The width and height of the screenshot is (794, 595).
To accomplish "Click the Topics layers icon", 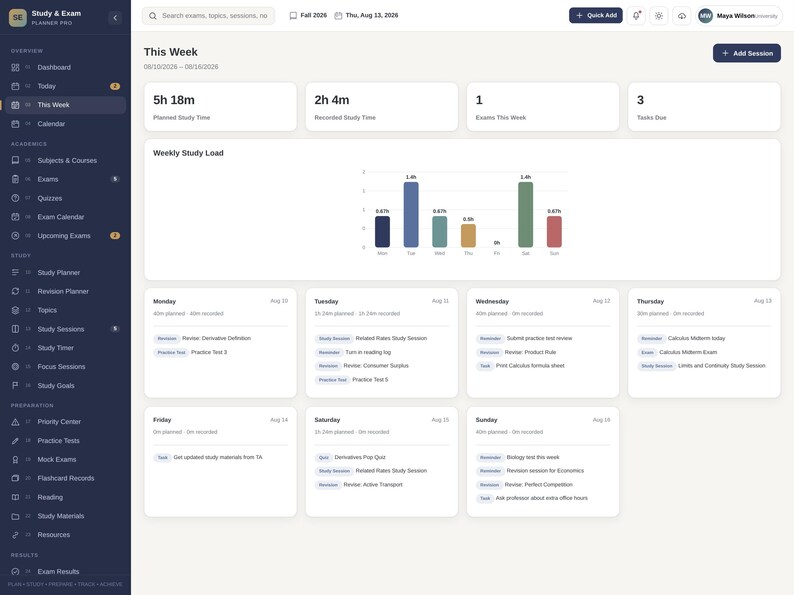I will coord(15,310).
